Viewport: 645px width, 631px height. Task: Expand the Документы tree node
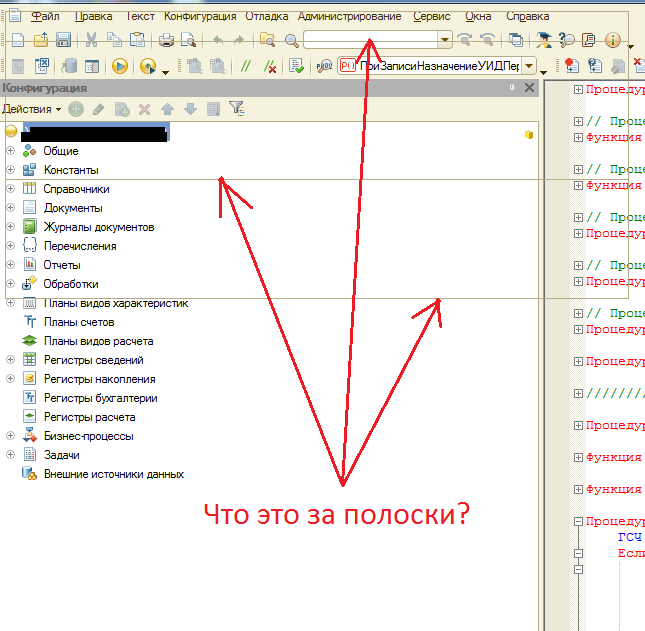pyautogui.click(x=11, y=208)
